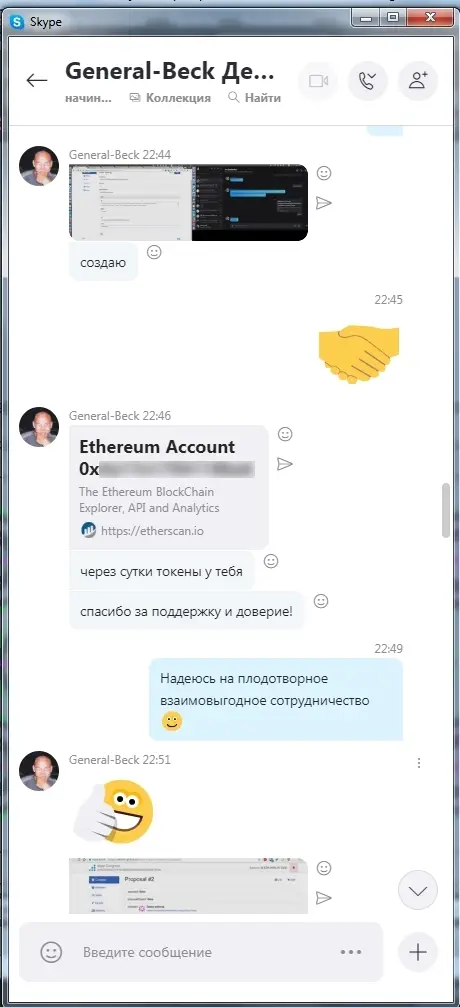Start an audio call
The width and height of the screenshot is (460, 1007).
click(x=367, y=81)
